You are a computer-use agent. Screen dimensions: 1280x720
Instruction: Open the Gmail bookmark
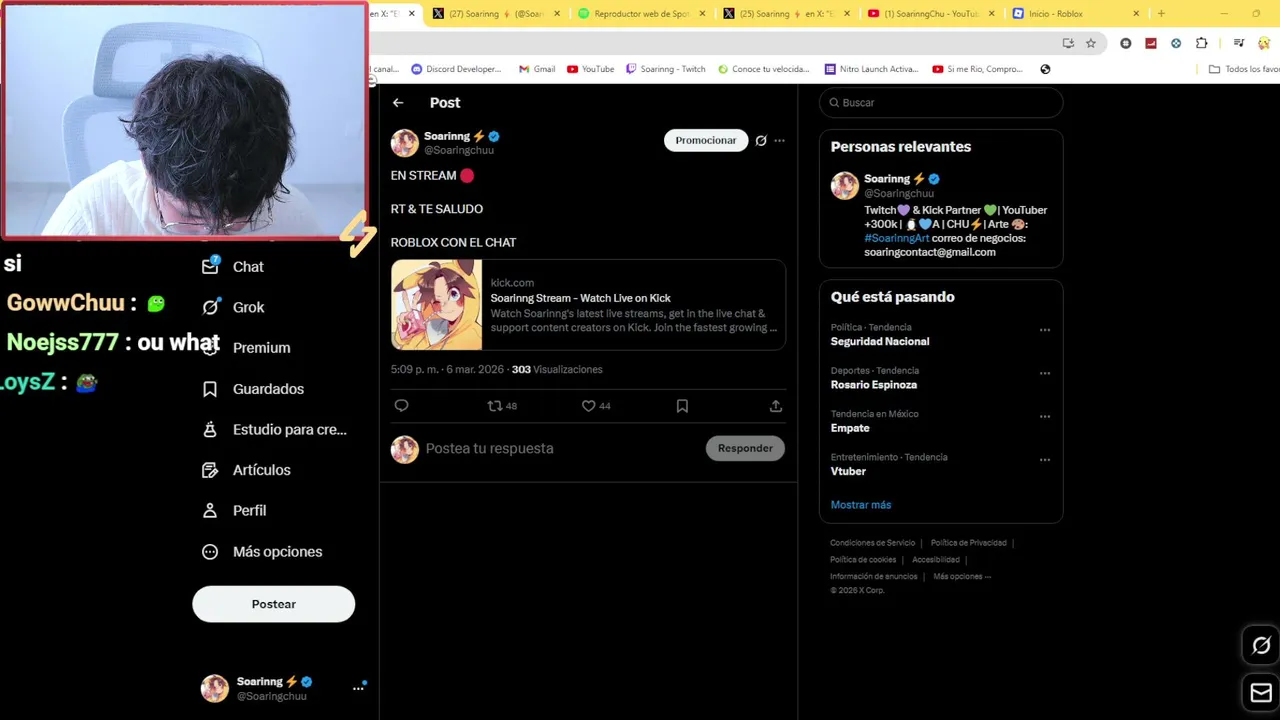[537, 69]
